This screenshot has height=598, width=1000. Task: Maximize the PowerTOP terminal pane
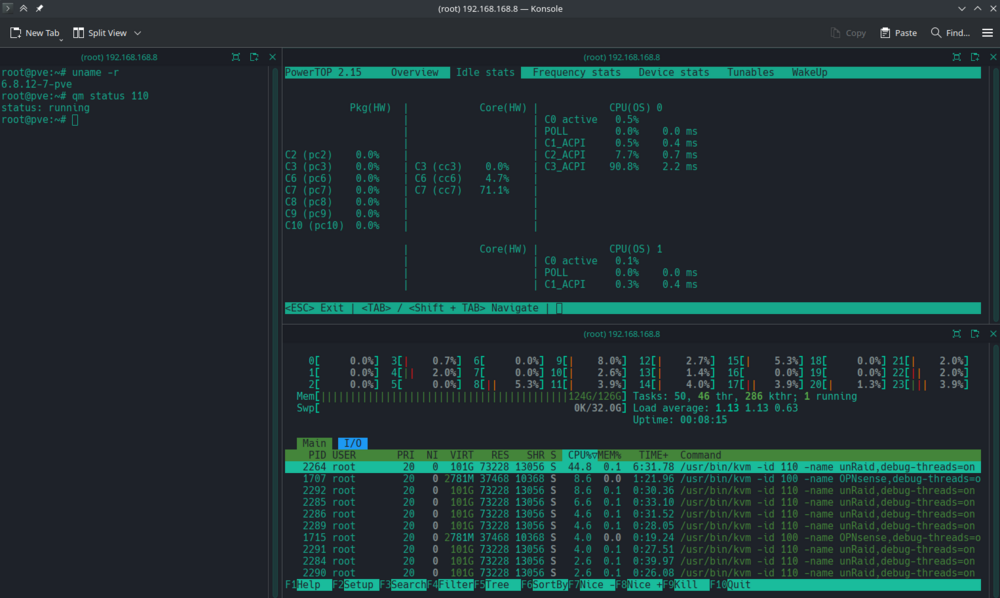click(957, 57)
